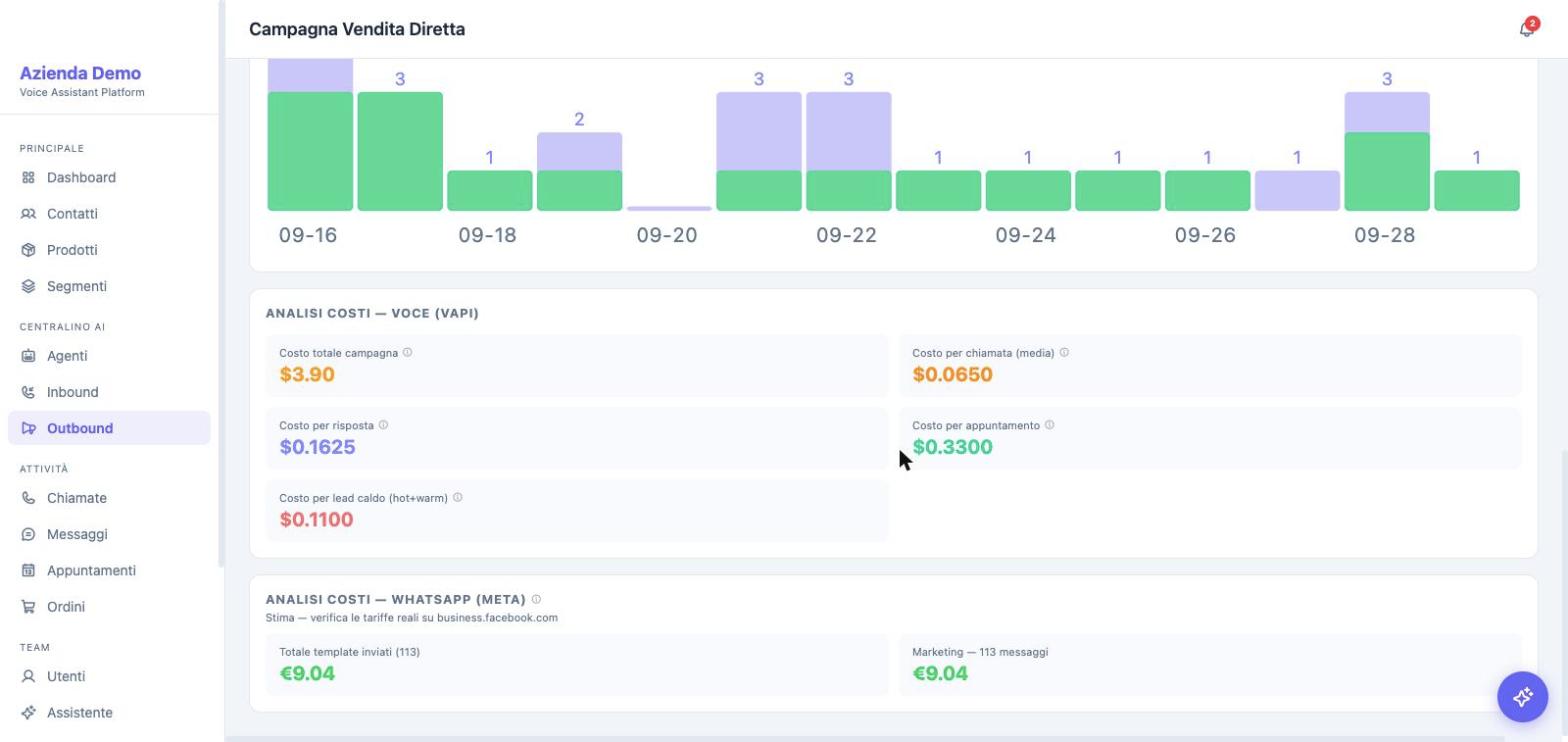Open notifications bell with badge 2
1568x742 pixels.
1526,29
